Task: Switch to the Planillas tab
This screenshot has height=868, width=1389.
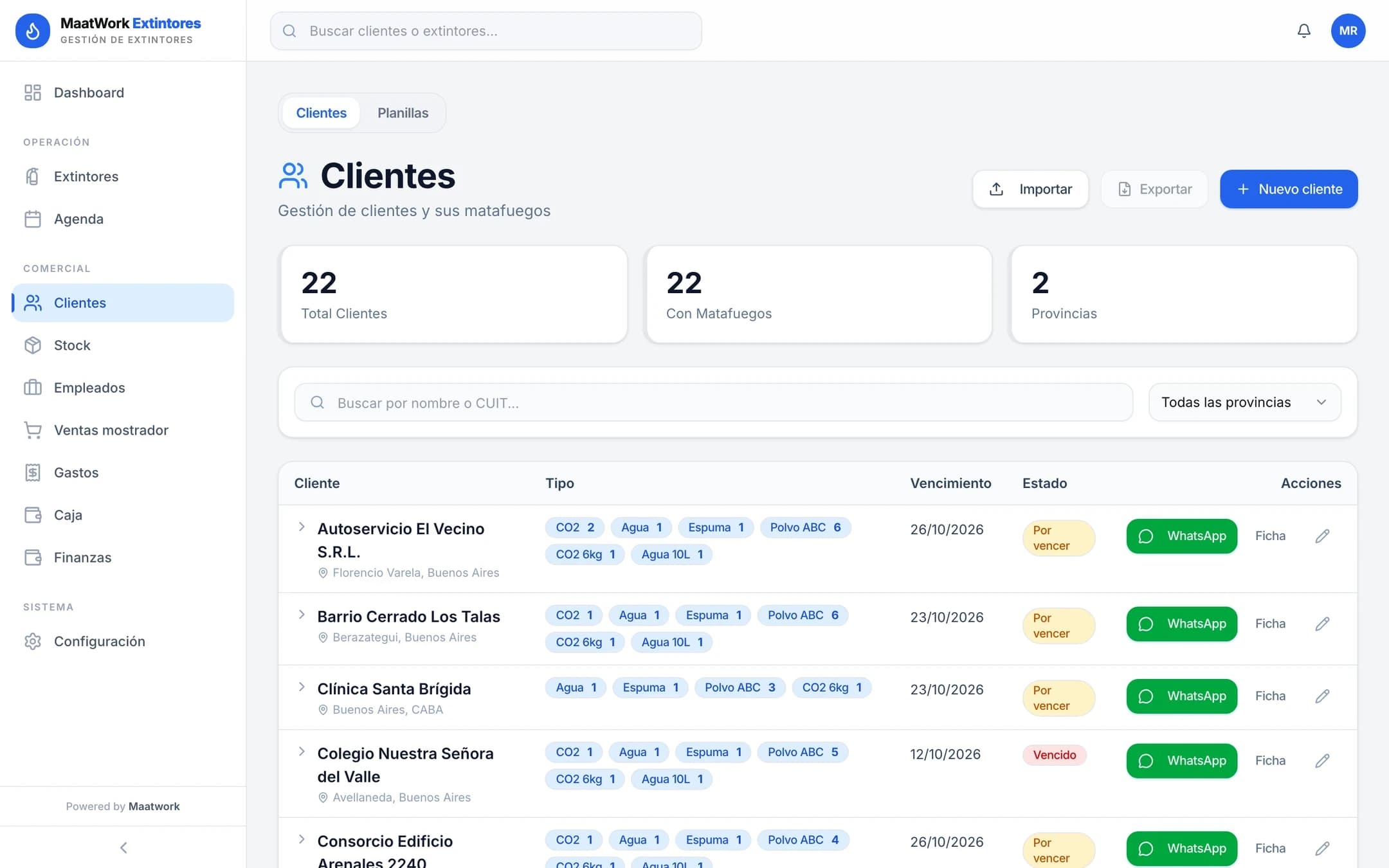Action: pyautogui.click(x=403, y=113)
